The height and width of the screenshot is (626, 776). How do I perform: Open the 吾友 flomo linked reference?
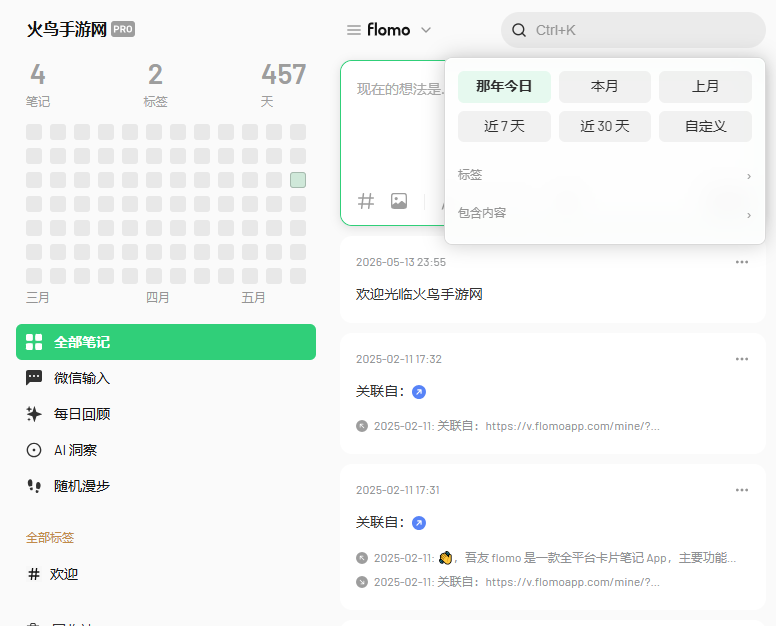pyautogui.click(x=546, y=558)
